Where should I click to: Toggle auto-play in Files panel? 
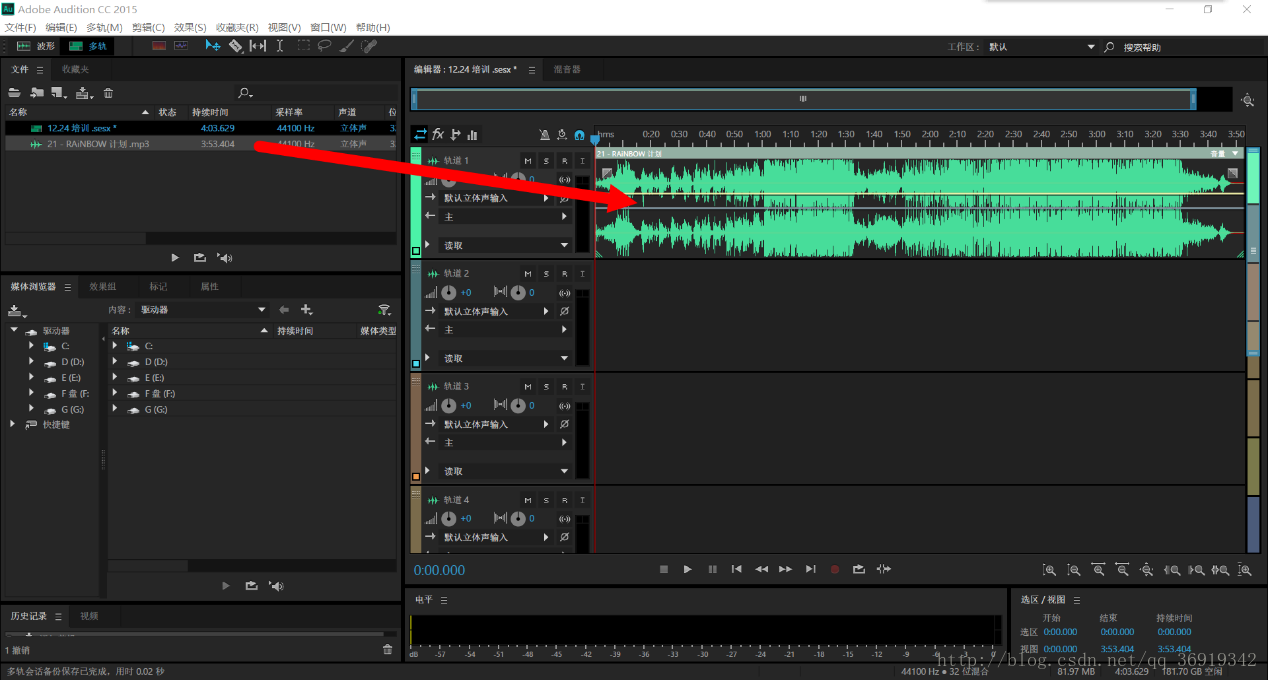pyautogui.click(x=225, y=258)
